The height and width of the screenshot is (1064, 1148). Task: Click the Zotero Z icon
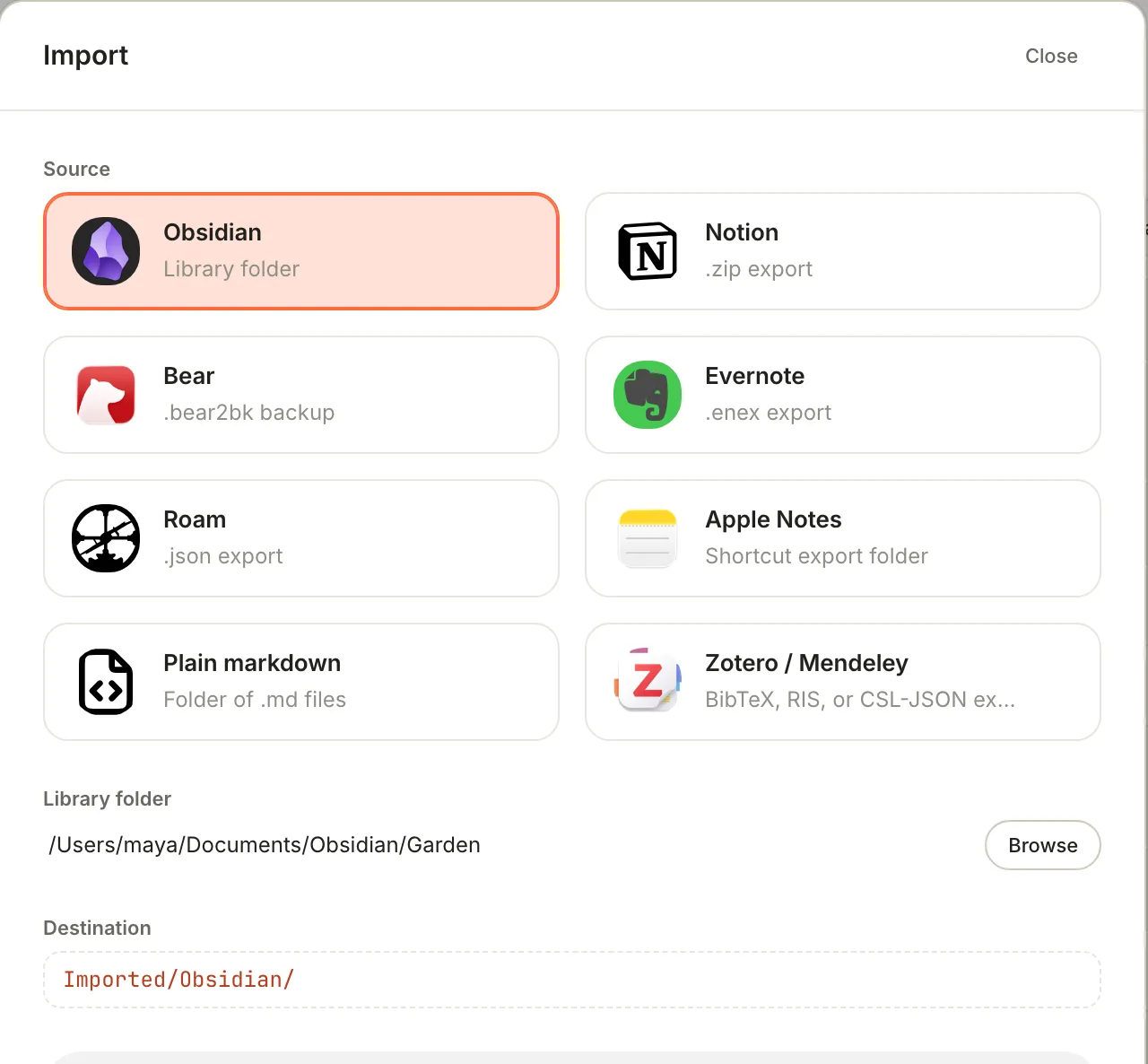click(648, 682)
